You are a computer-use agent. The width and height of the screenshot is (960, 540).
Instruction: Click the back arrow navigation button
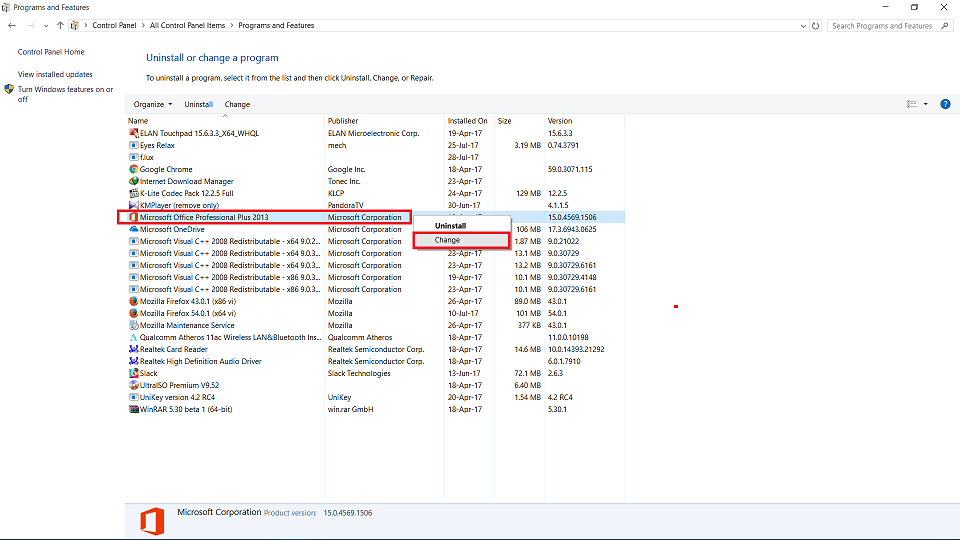tap(12, 25)
